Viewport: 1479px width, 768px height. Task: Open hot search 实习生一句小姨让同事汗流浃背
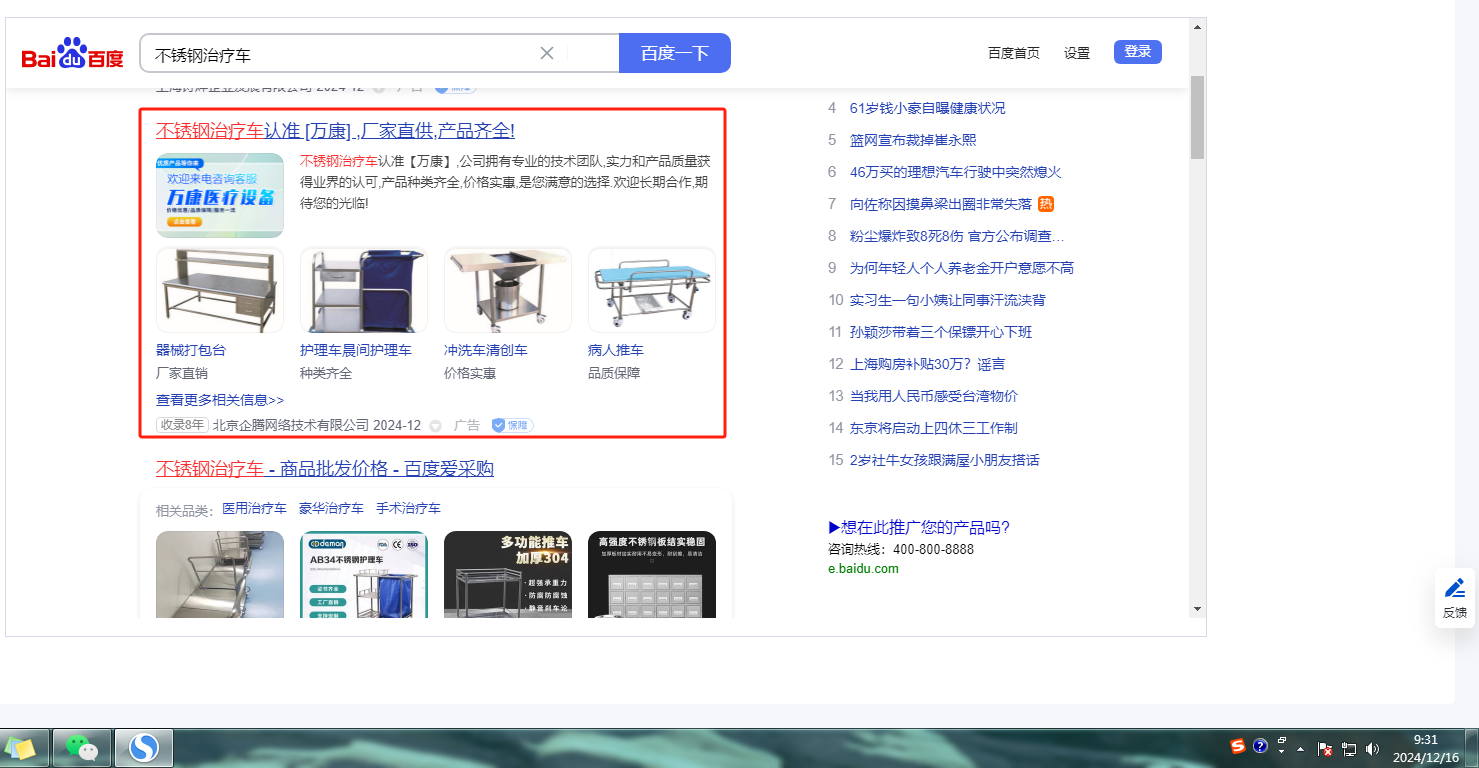947,300
